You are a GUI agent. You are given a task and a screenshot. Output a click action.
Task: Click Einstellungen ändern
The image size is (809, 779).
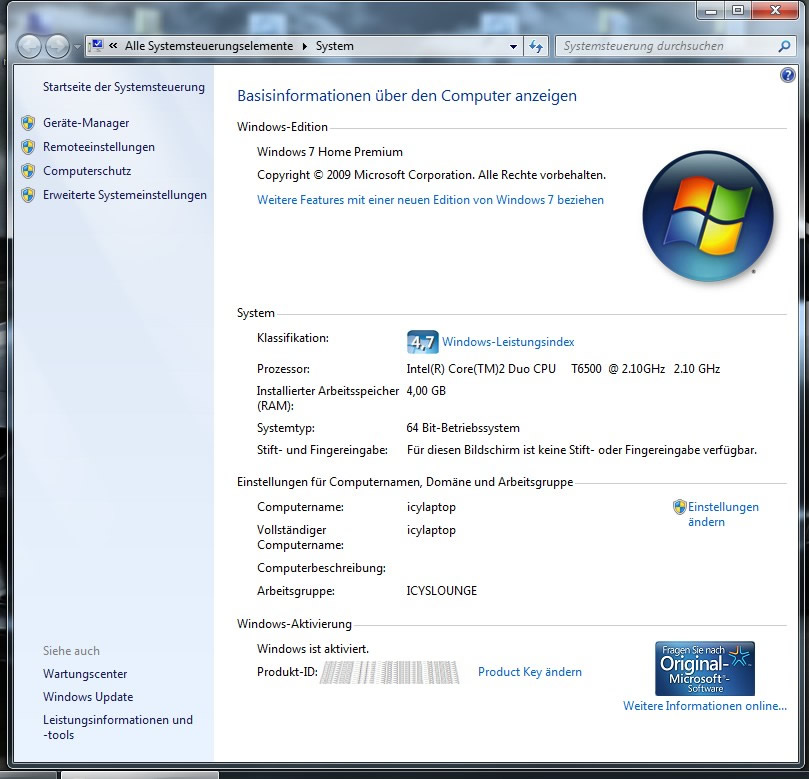pos(723,514)
